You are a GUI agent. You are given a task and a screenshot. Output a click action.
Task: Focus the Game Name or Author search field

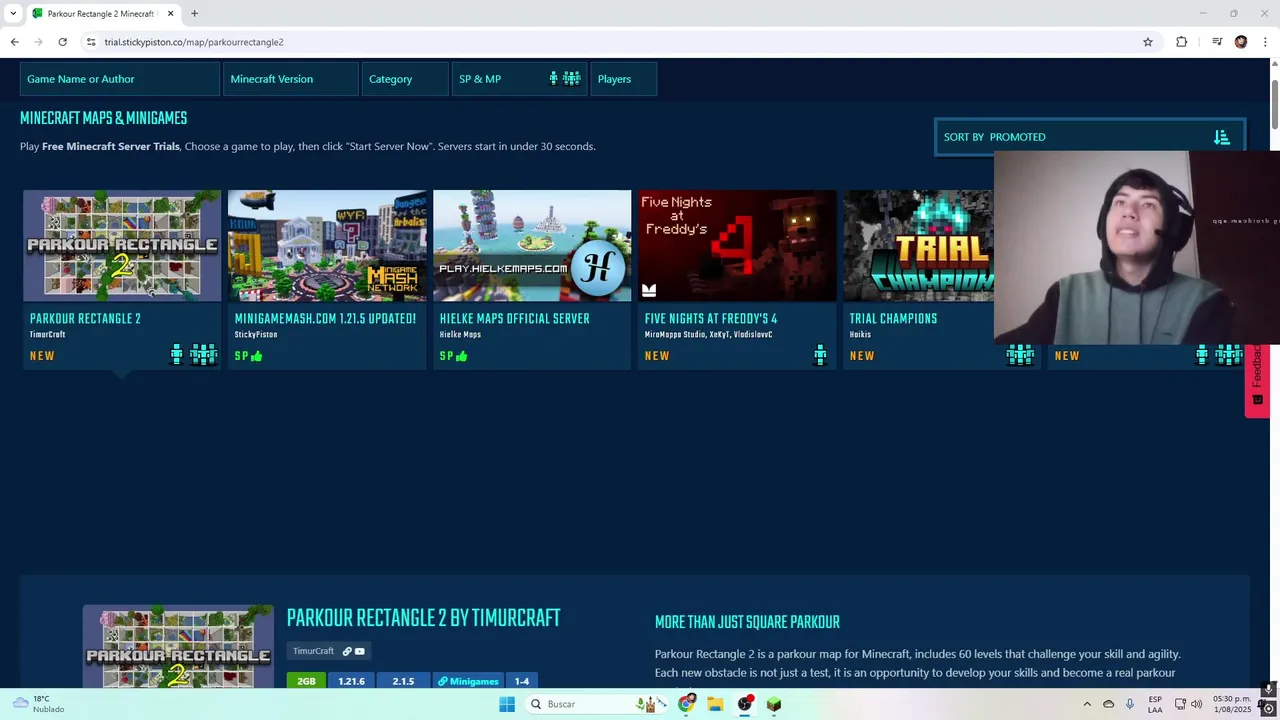click(120, 79)
